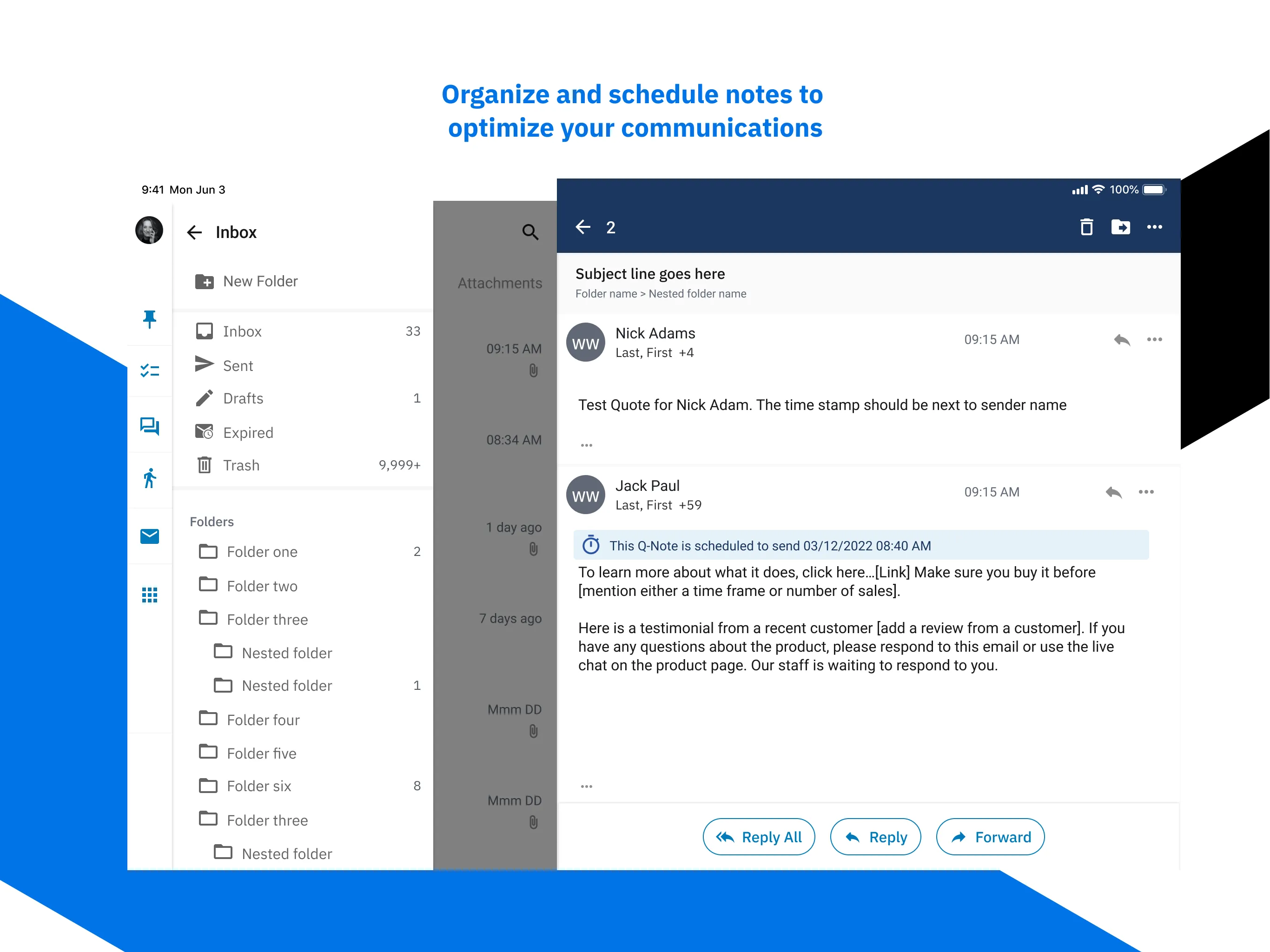Click the delete/trash icon in email header

pos(1086,227)
